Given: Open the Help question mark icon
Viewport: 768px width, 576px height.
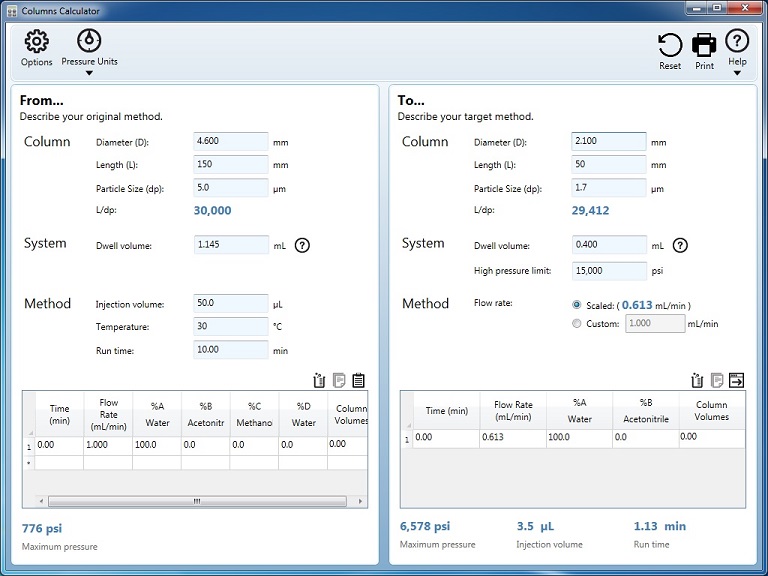Looking at the screenshot, I should (737, 41).
